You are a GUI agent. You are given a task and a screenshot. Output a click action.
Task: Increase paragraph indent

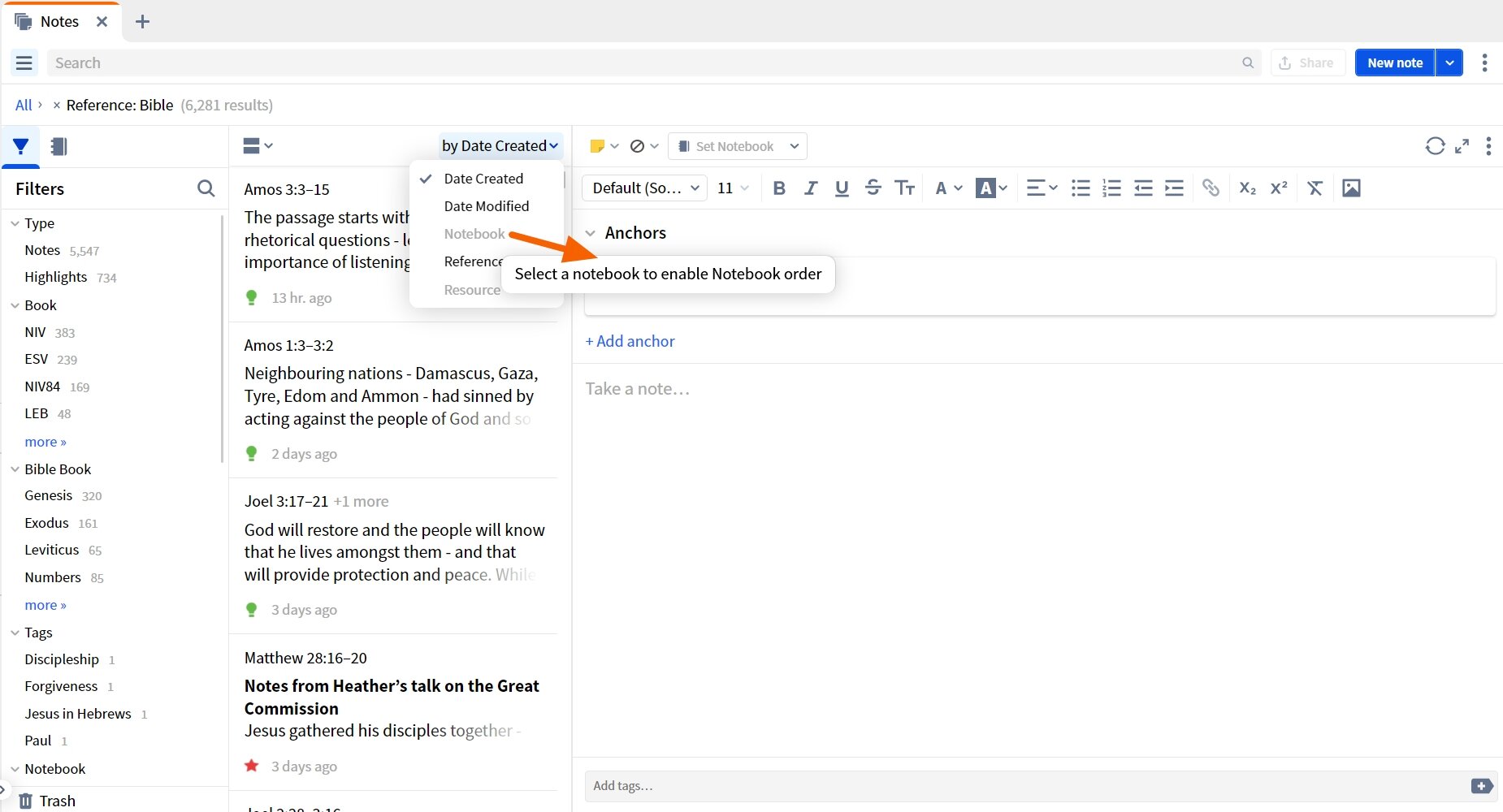(1174, 188)
